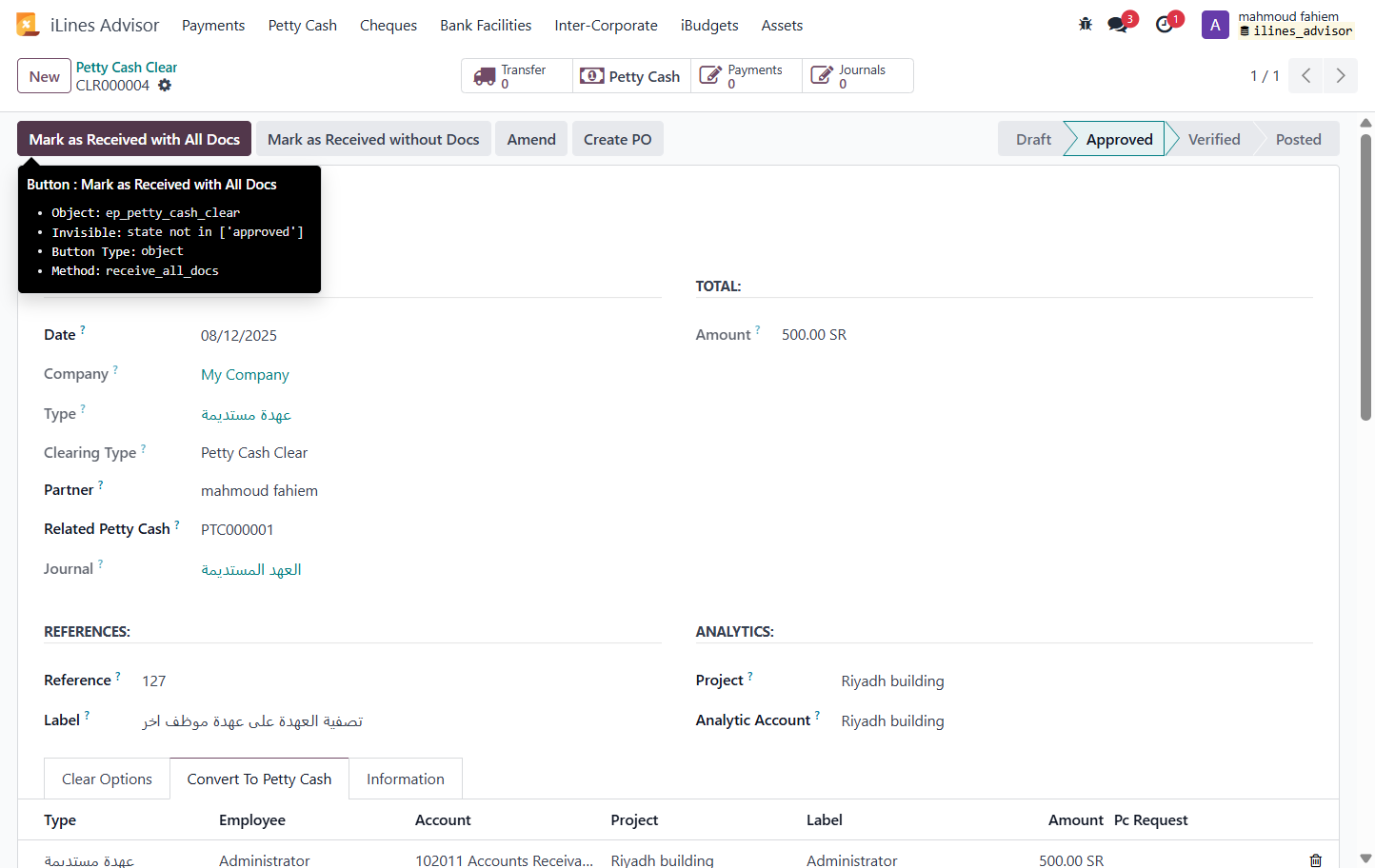This screenshot has height=868, width=1375.
Task: Open the Transfer smart button
Action: [x=517, y=76]
